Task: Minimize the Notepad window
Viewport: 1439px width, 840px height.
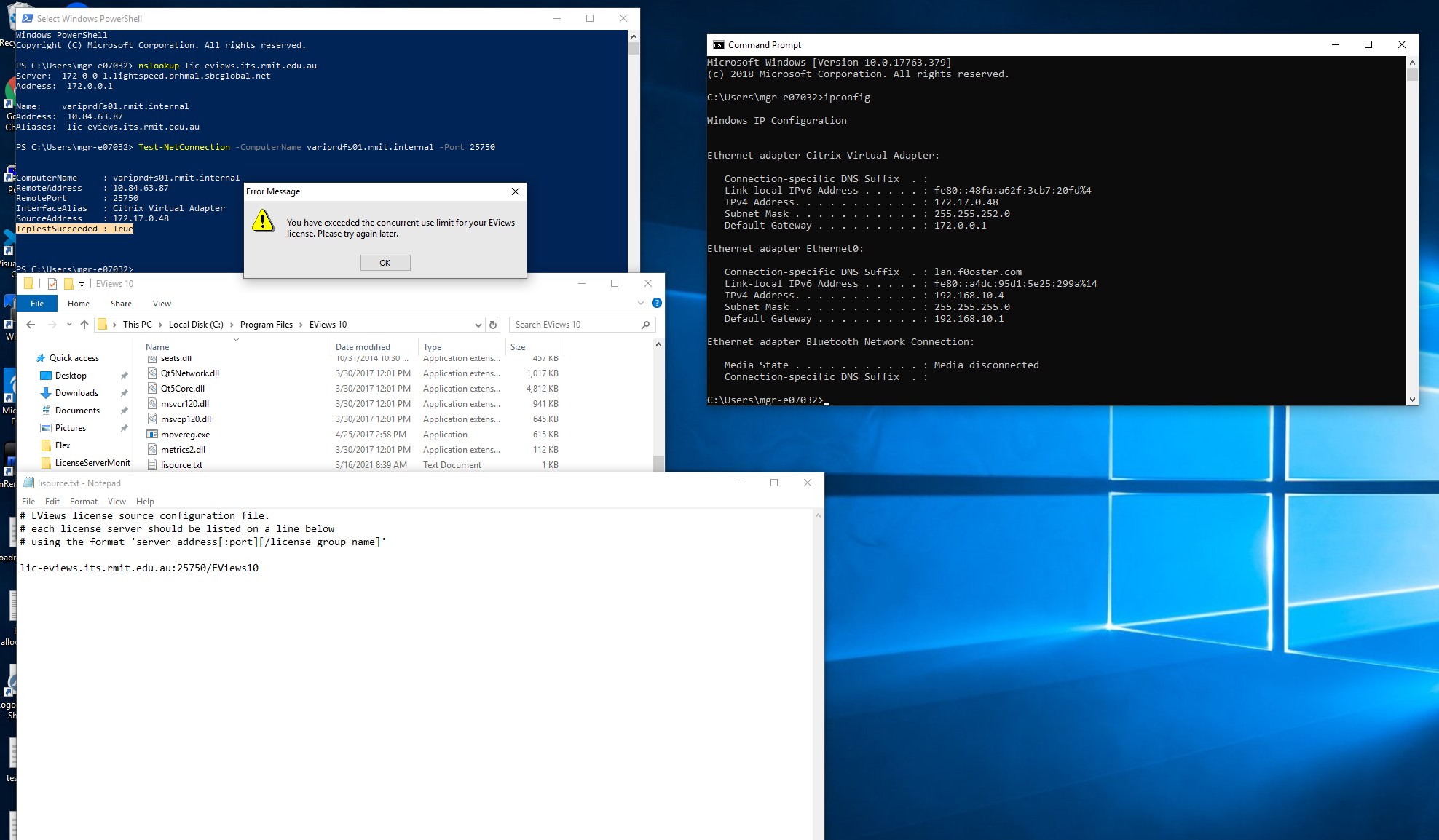Action: (741, 483)
